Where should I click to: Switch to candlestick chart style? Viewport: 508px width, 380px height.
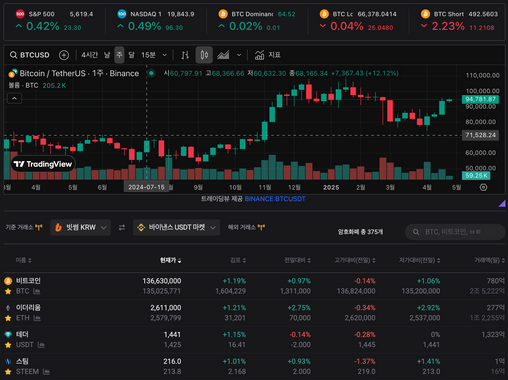pyautogui.click(x=204, y=55)
